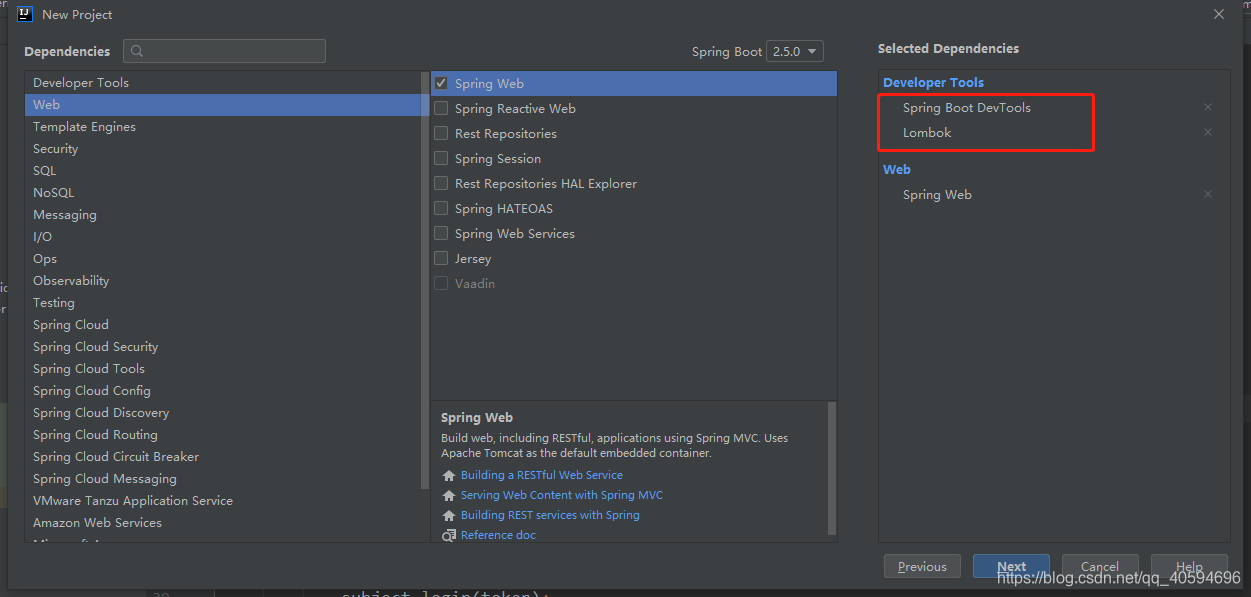
Task: Go back with the Previous button
Action: coord(922,566)
